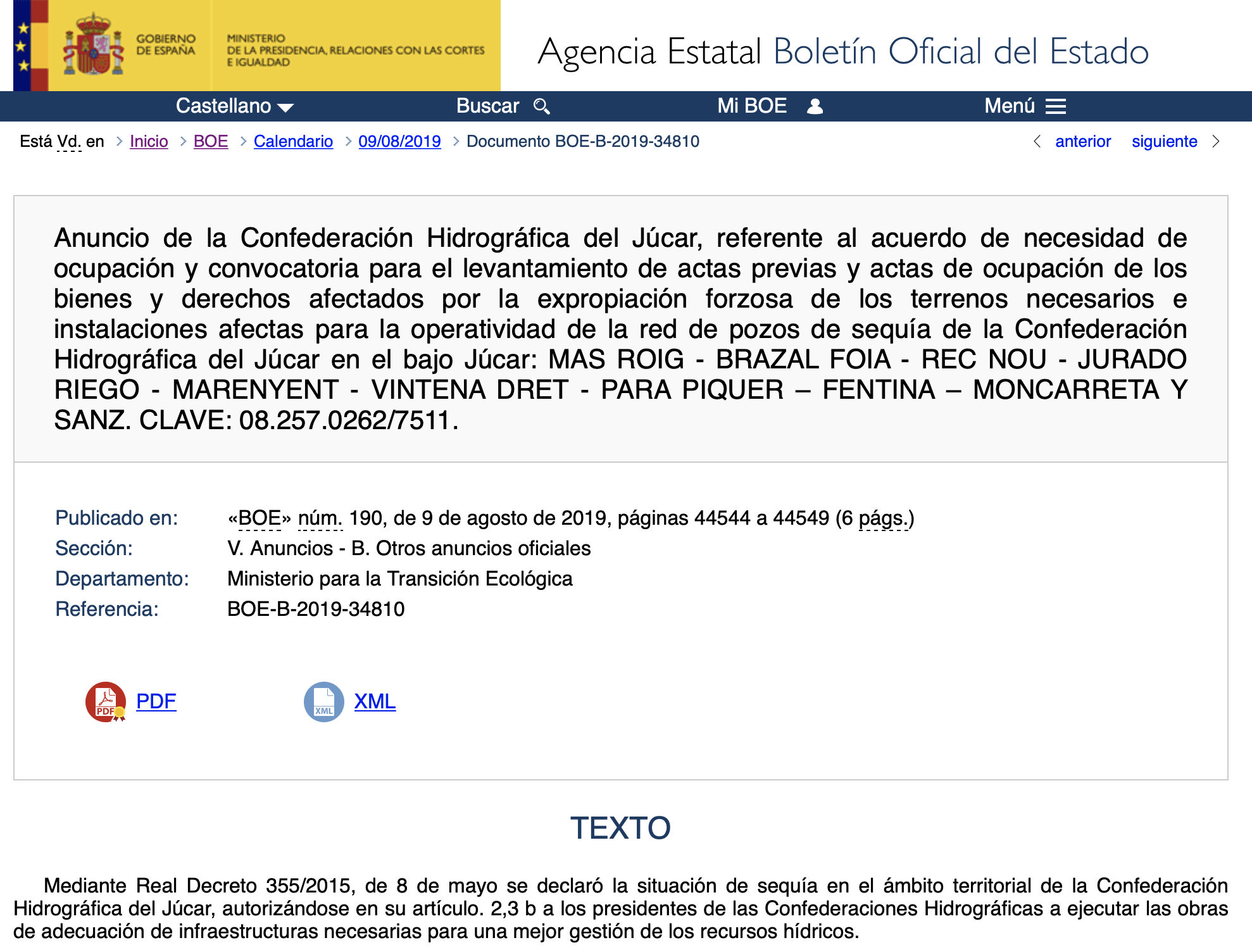Click the TEXTO section heading

click(x=620, y=828)
